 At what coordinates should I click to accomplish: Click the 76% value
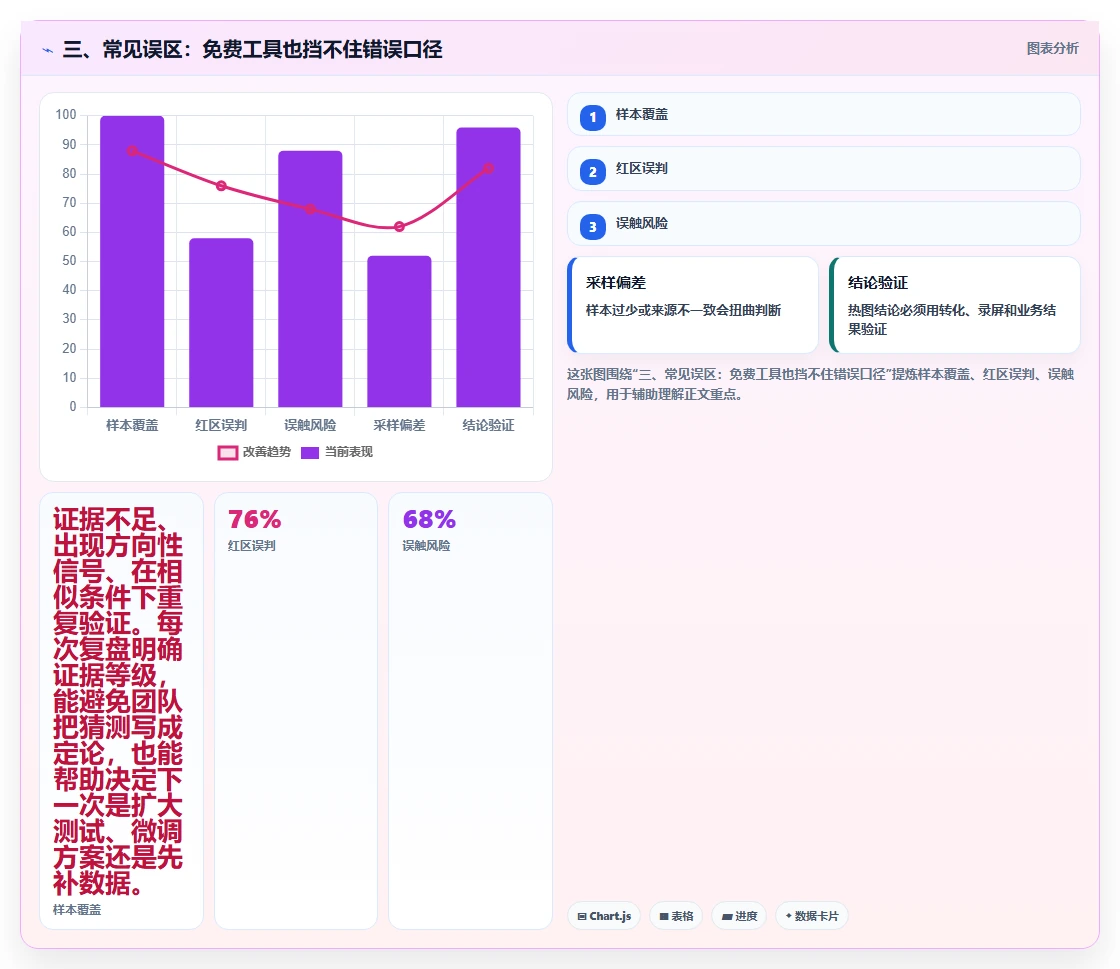[x=254, y=519]
